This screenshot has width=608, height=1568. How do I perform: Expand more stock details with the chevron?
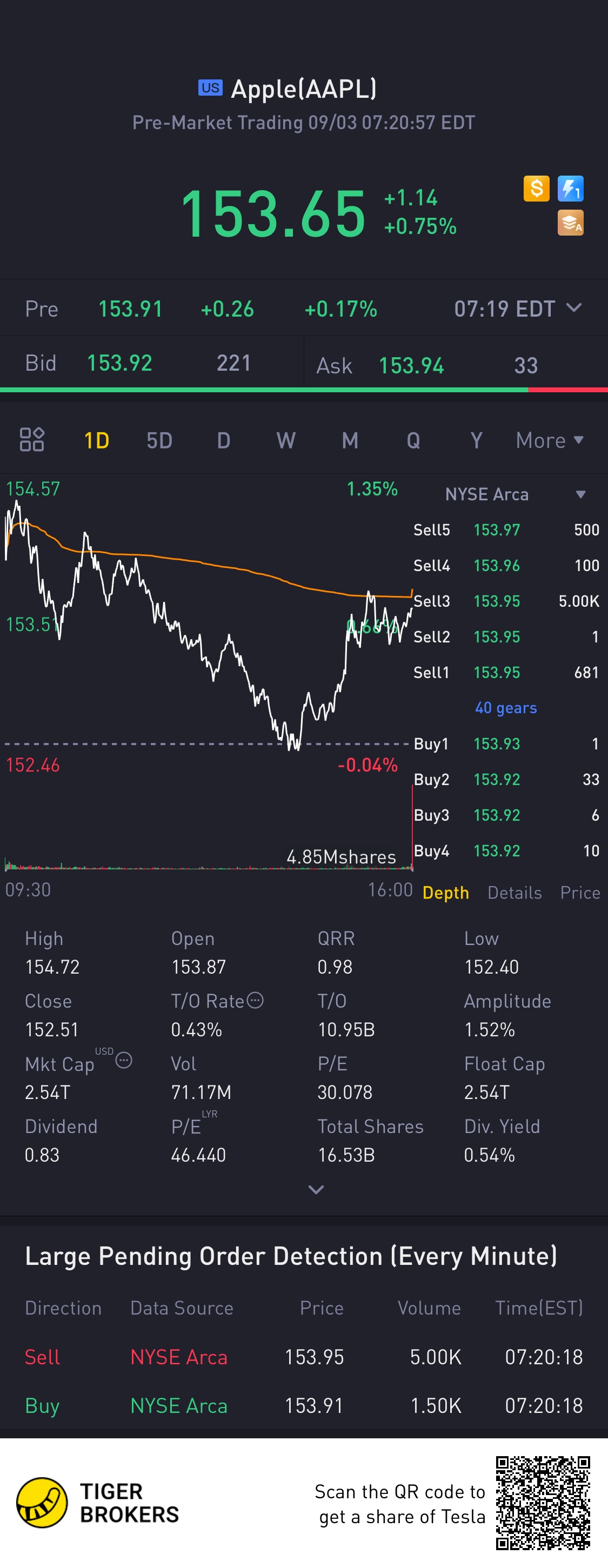[x=316, y=1189]
